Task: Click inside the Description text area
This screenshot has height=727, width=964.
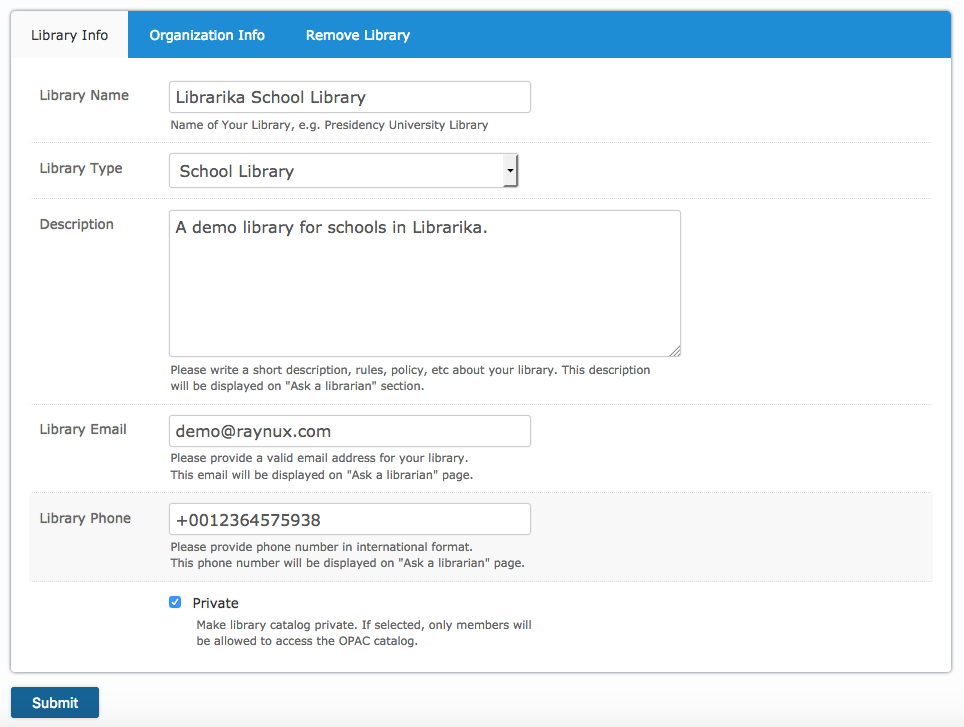Action: 425,283
